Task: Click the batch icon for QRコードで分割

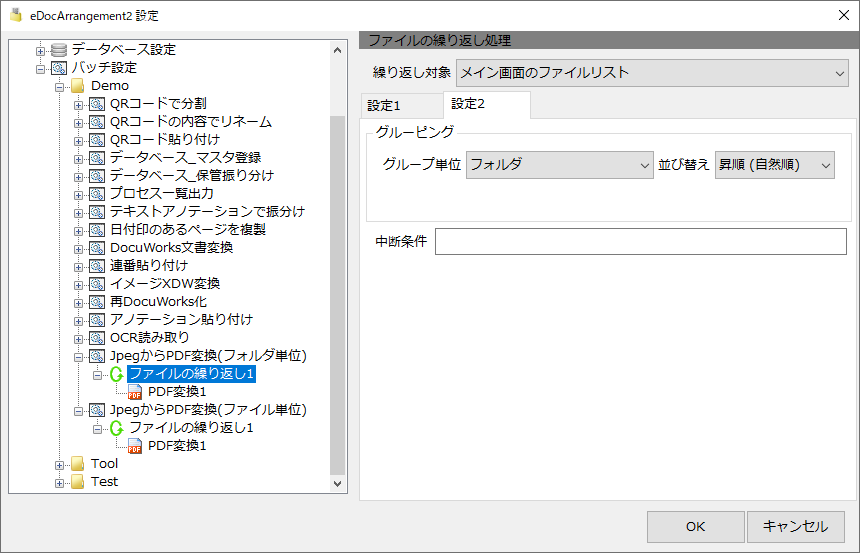Action: pyautogui.click(x=97, y=104)
